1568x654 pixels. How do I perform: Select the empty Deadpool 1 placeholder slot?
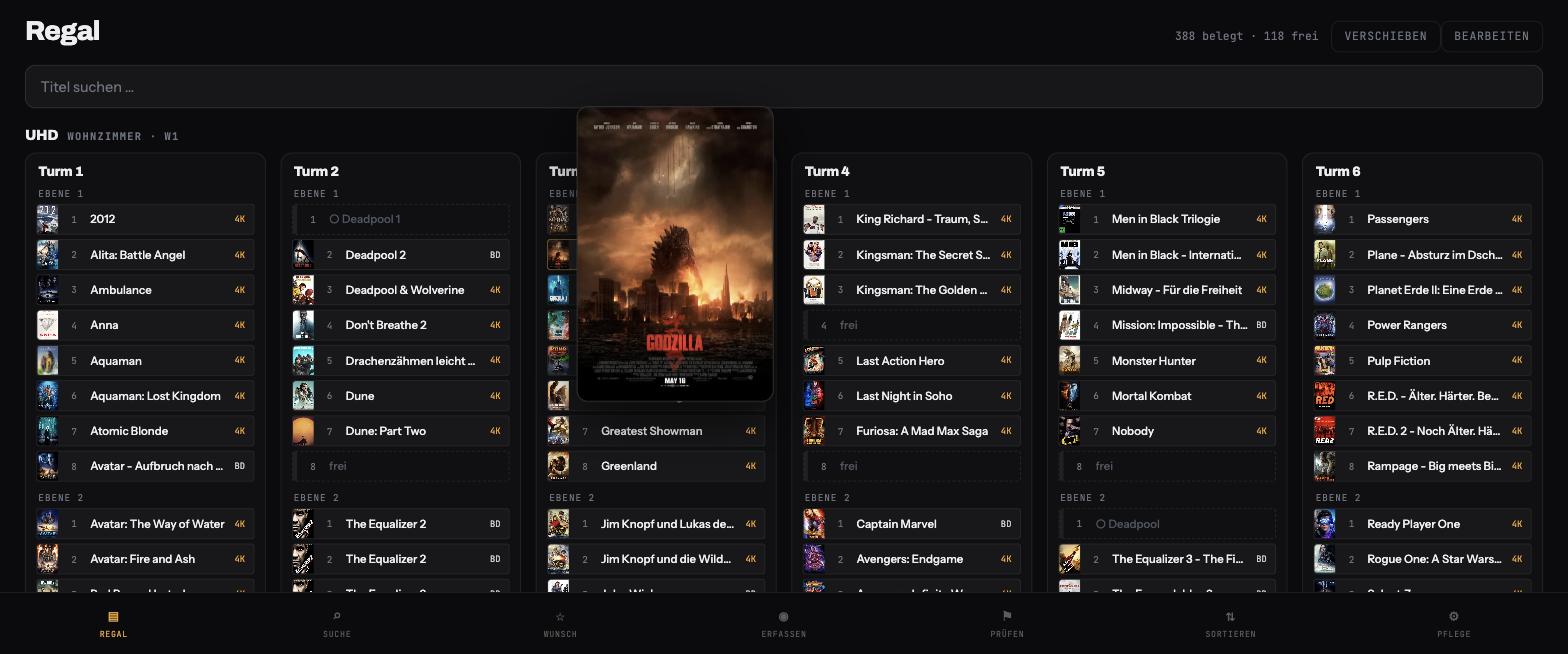click(x=401, y=219)
